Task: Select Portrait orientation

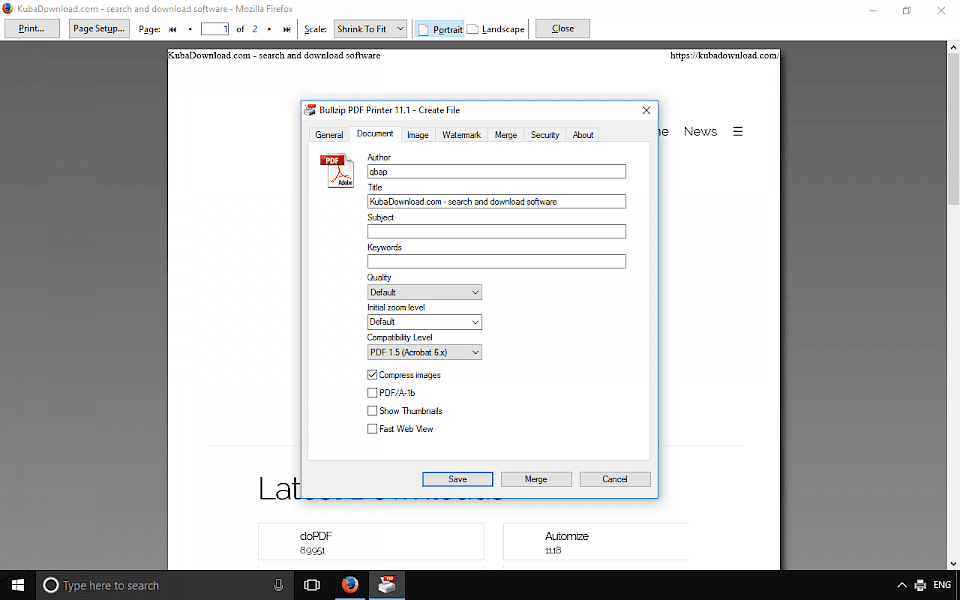Action: click(440, 29)
